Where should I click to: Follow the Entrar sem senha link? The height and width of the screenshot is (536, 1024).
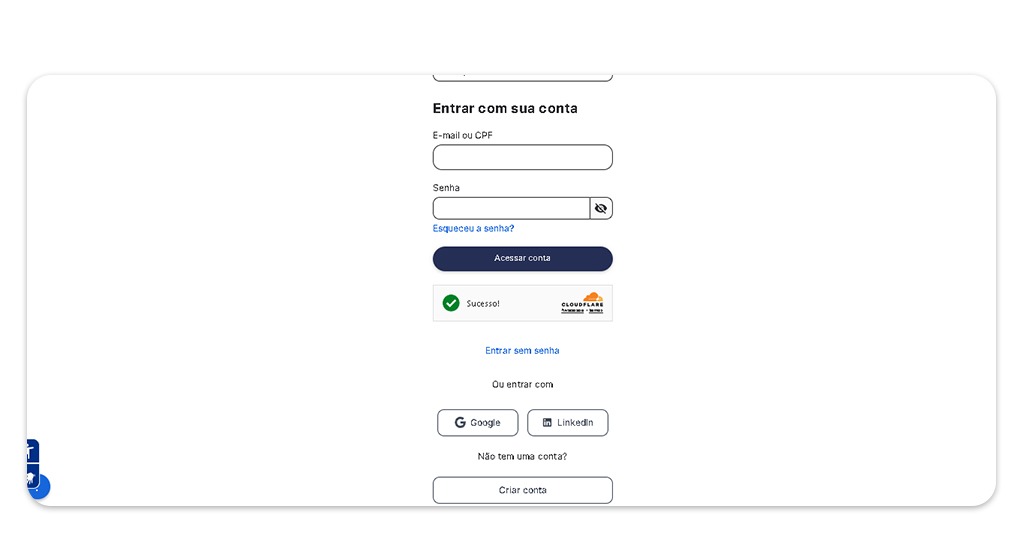522,351
